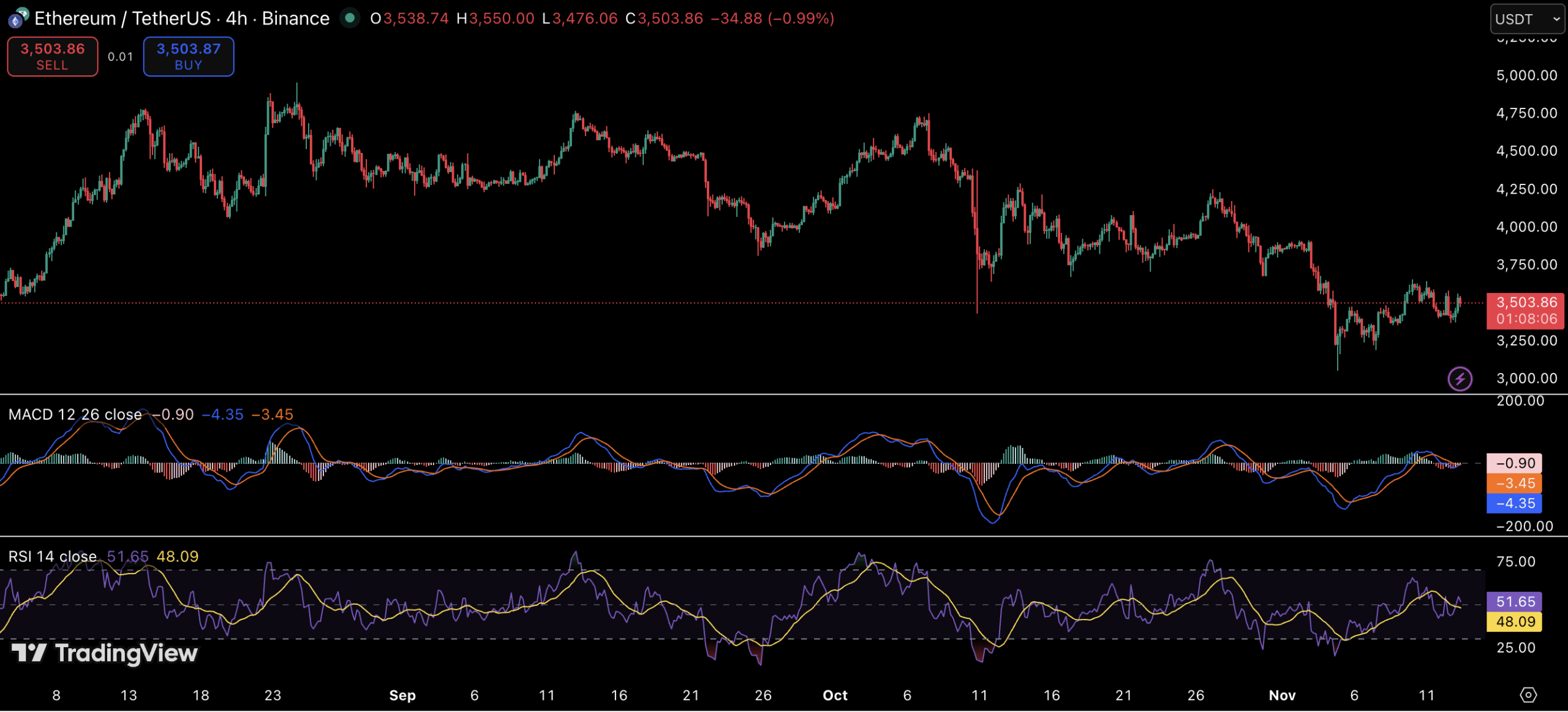Click the Oct label on time axis
This screenshot has width=1568, height=712.
tap(835, 695)
